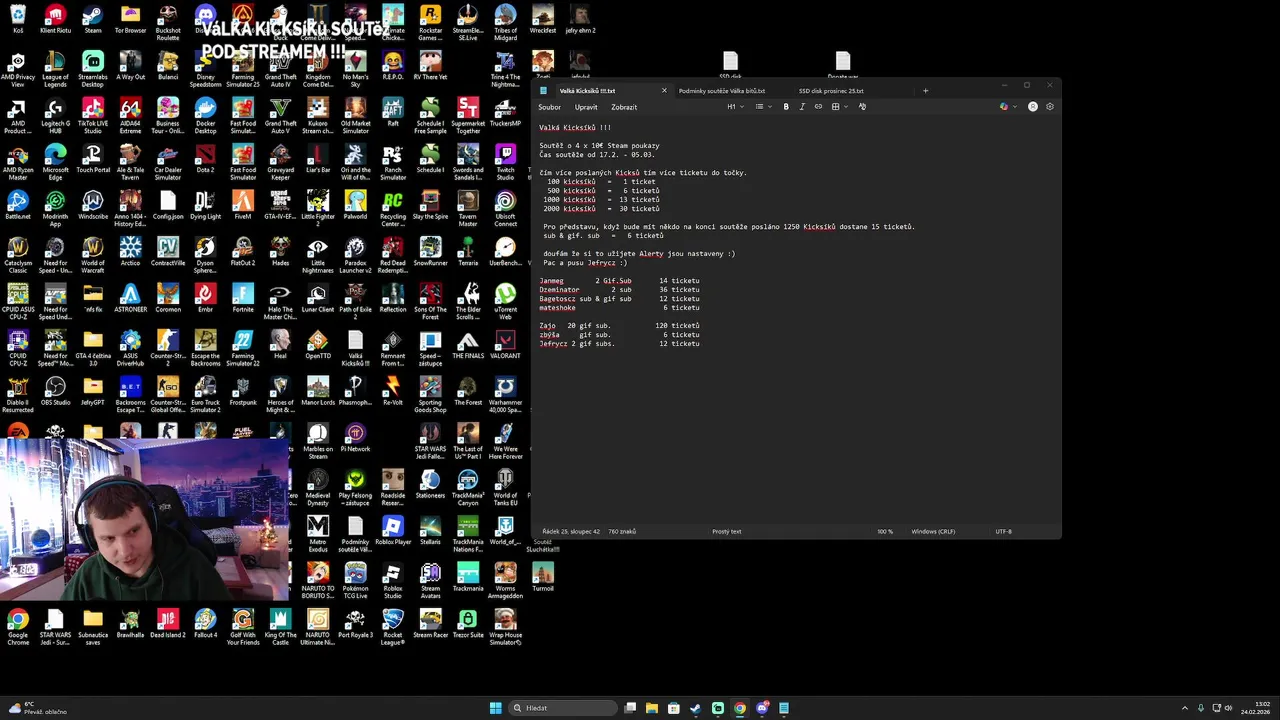
Task: Open Steam desktop shortcut
Action: coord(93,19)
